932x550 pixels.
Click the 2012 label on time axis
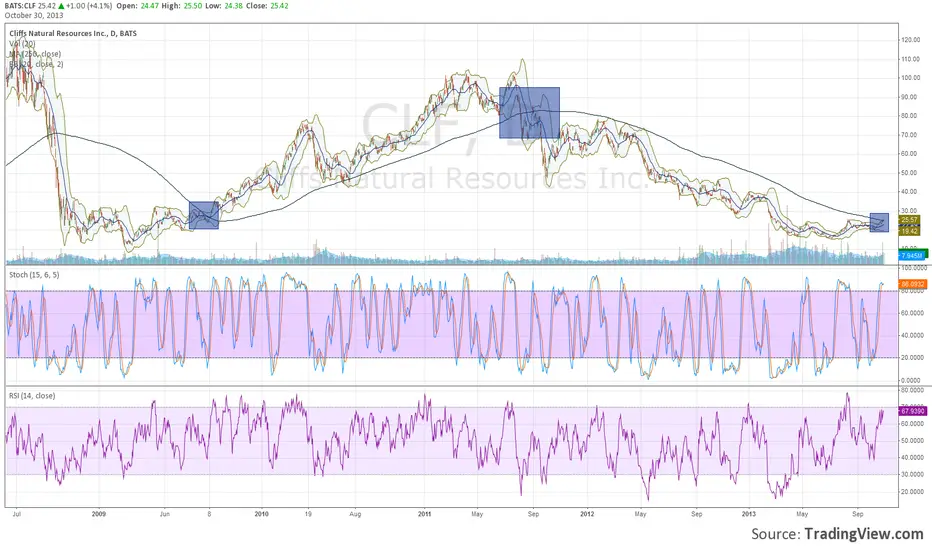point(587,514)
